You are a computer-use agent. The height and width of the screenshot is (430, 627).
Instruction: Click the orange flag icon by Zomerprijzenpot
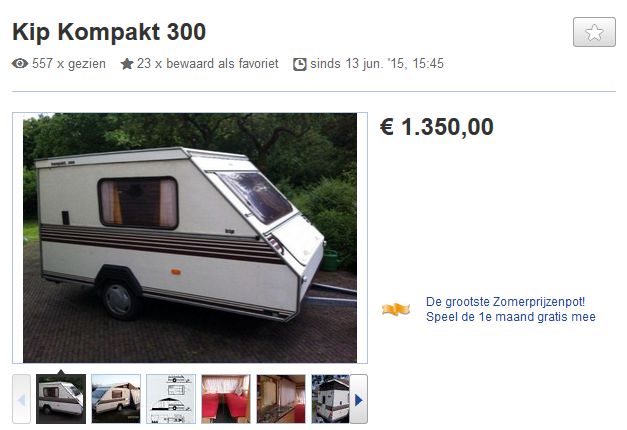click(396, 309)
